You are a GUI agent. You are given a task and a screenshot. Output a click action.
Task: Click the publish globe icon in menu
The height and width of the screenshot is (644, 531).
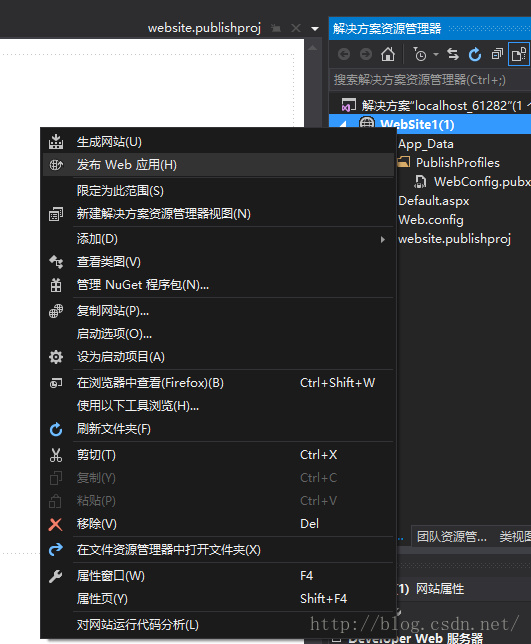(x=56, y=165)
